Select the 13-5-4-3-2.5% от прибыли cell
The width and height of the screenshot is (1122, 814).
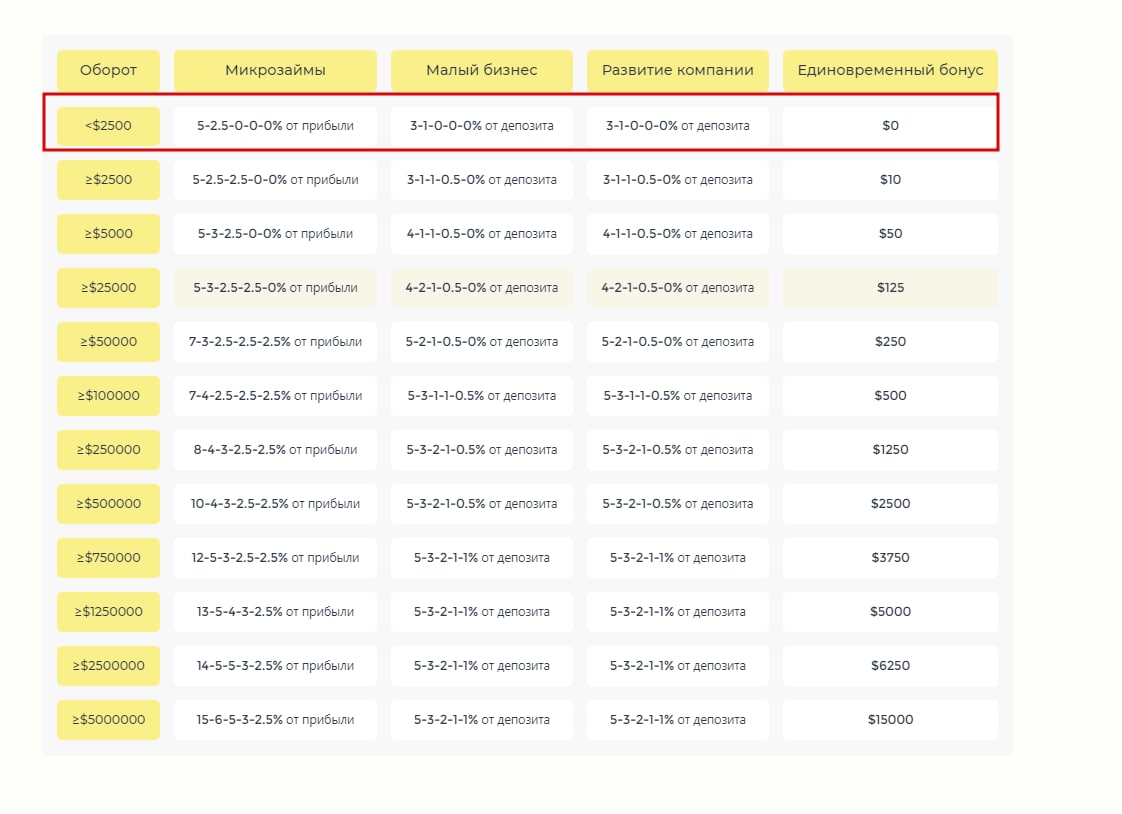point(275,612)
